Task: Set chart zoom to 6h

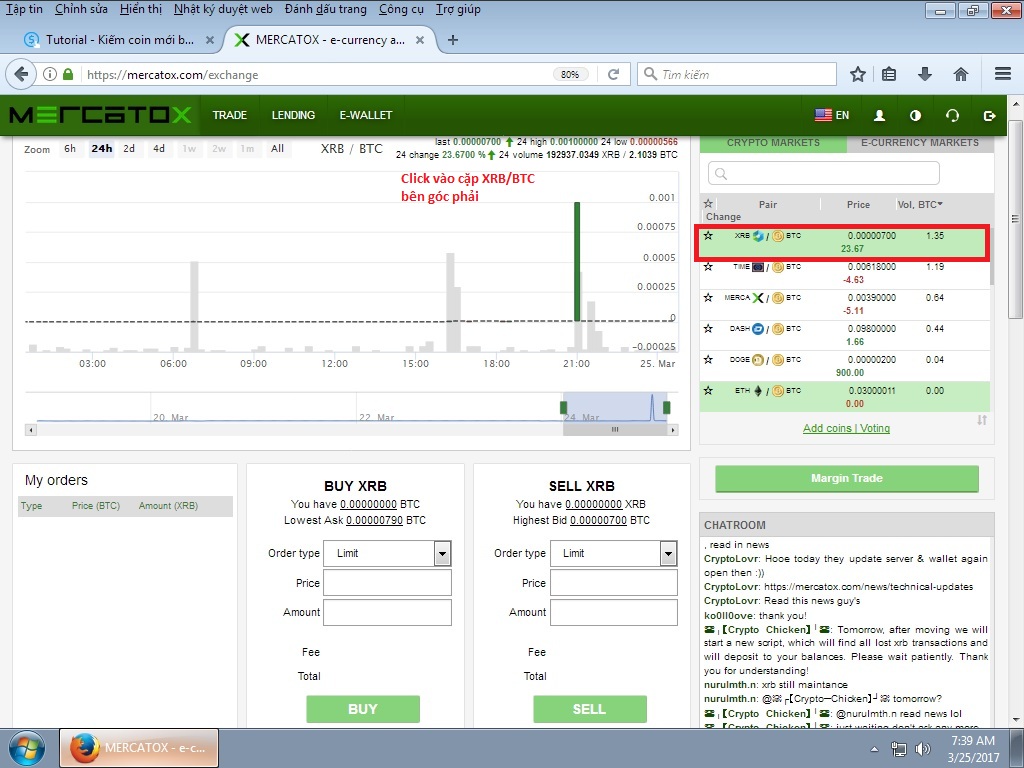Action: (70, 149)
